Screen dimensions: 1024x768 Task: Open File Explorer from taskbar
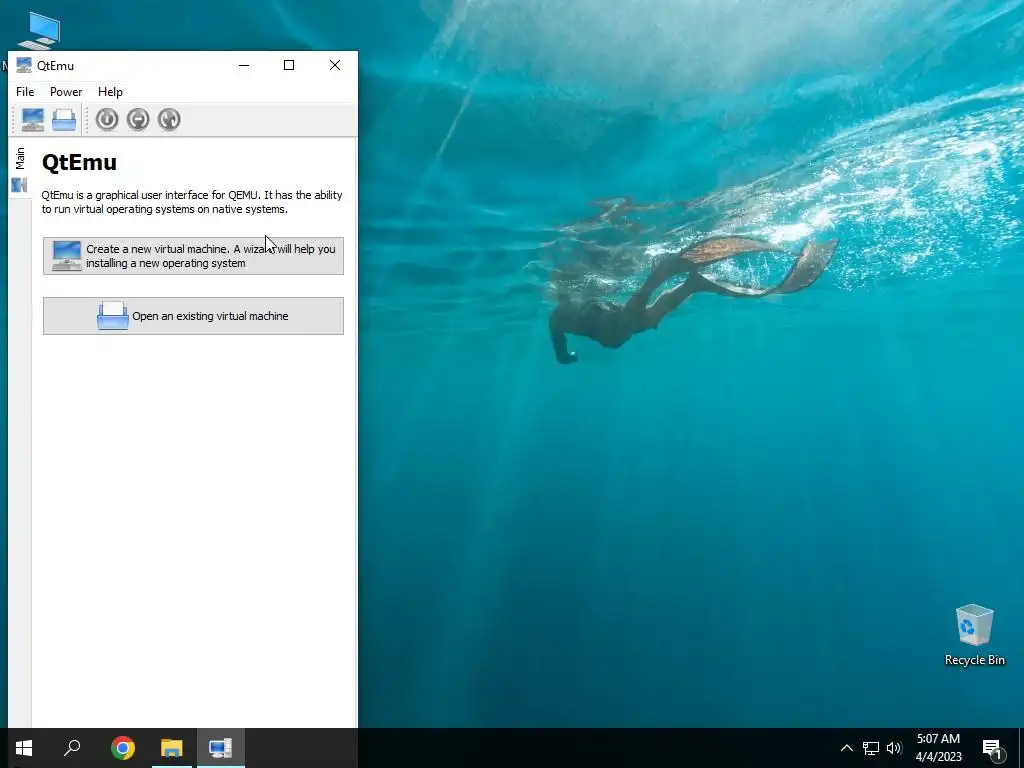[172, 748]
